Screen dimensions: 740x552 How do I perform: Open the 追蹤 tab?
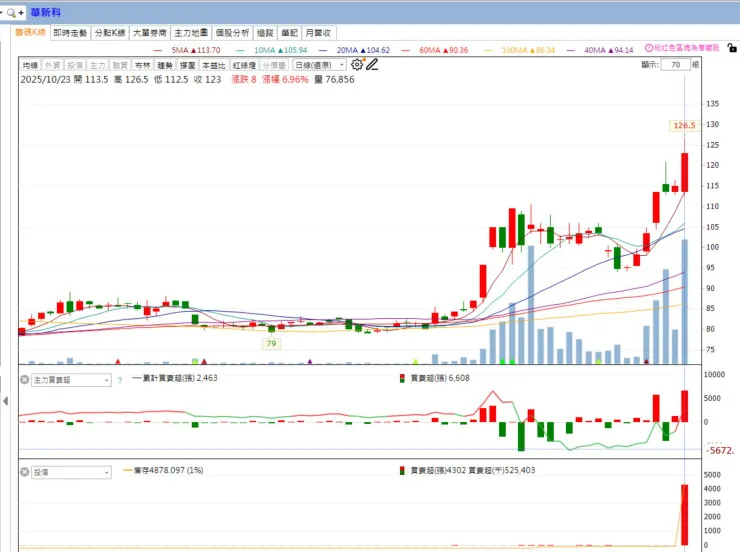pyautogui.click(x=265, y=33)
